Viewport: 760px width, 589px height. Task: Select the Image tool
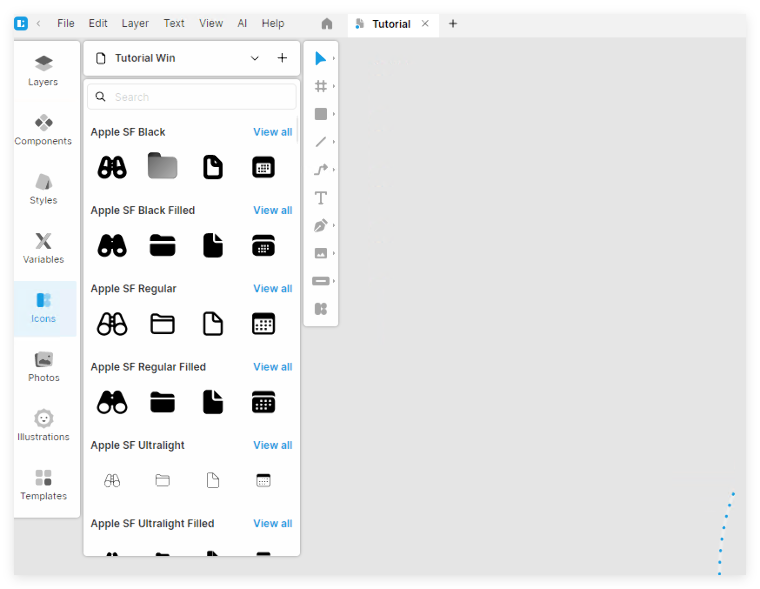(x=320, y=253)
